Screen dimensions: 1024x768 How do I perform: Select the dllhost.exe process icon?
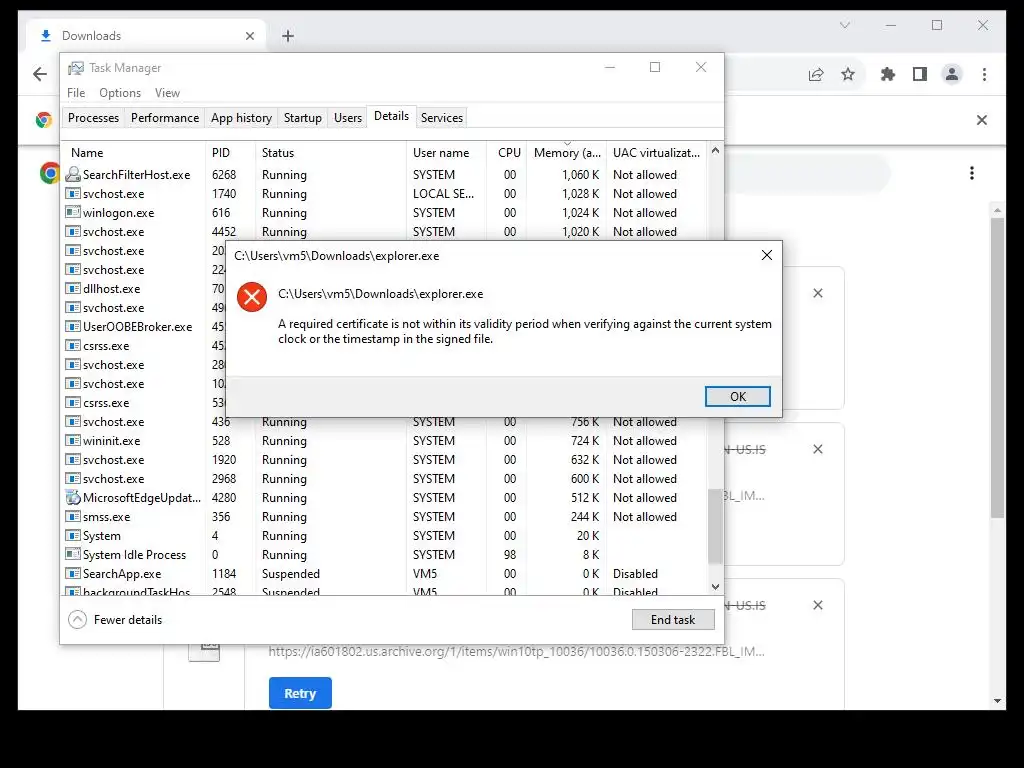(72, 288)
